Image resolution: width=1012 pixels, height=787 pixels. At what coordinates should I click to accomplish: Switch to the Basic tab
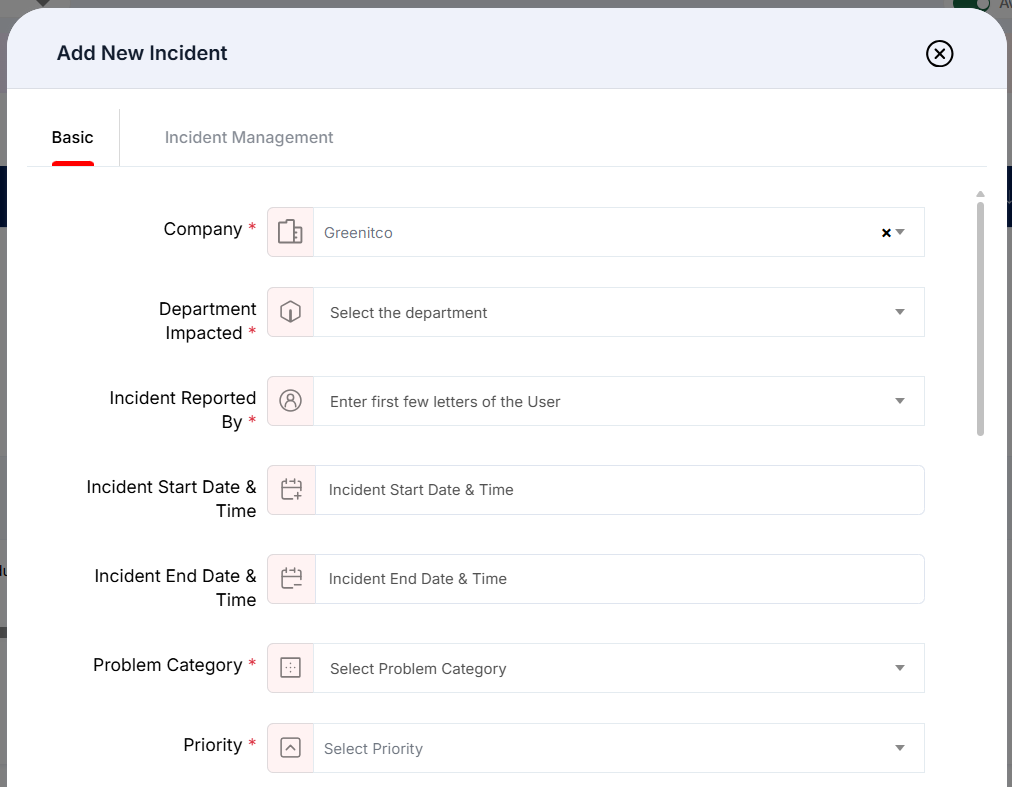72,138
